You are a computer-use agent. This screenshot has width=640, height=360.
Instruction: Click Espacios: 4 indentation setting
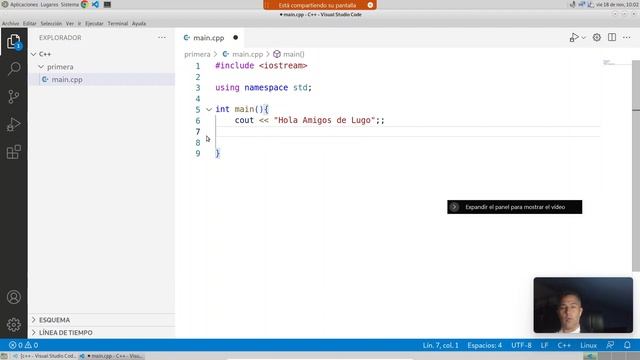coord(484,345)
